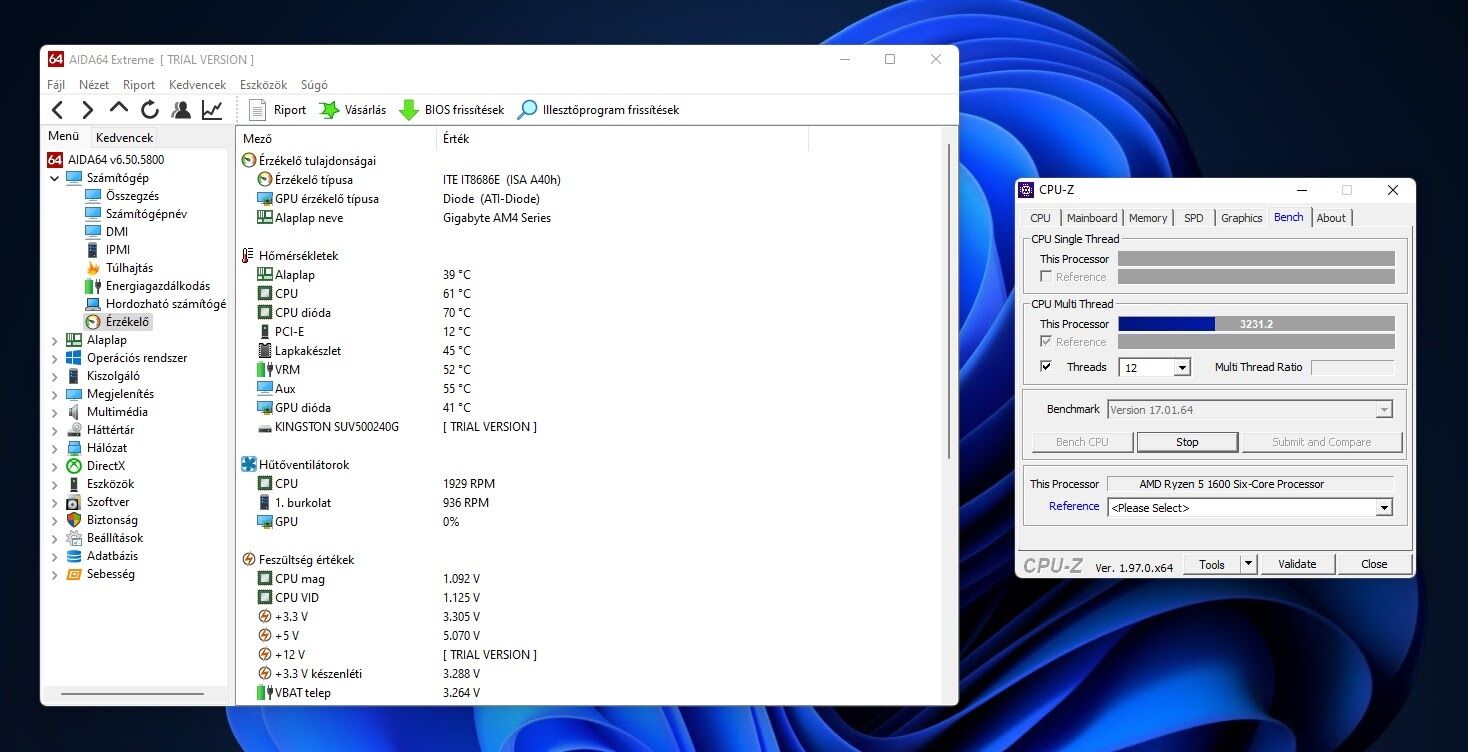Open the Threads count dropdown
The image size is (1468, 752).
(1182, 368)
